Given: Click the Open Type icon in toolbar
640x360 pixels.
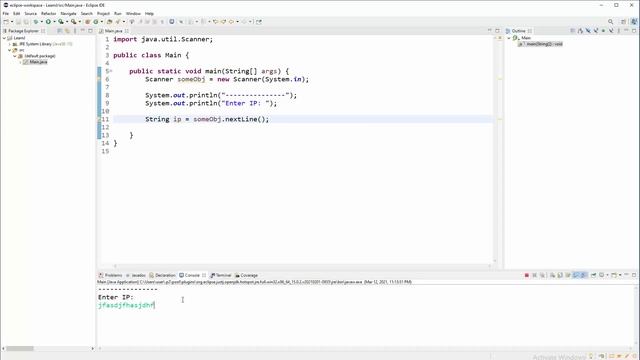Looking at the screenshot, I should (x=109, y=22).
